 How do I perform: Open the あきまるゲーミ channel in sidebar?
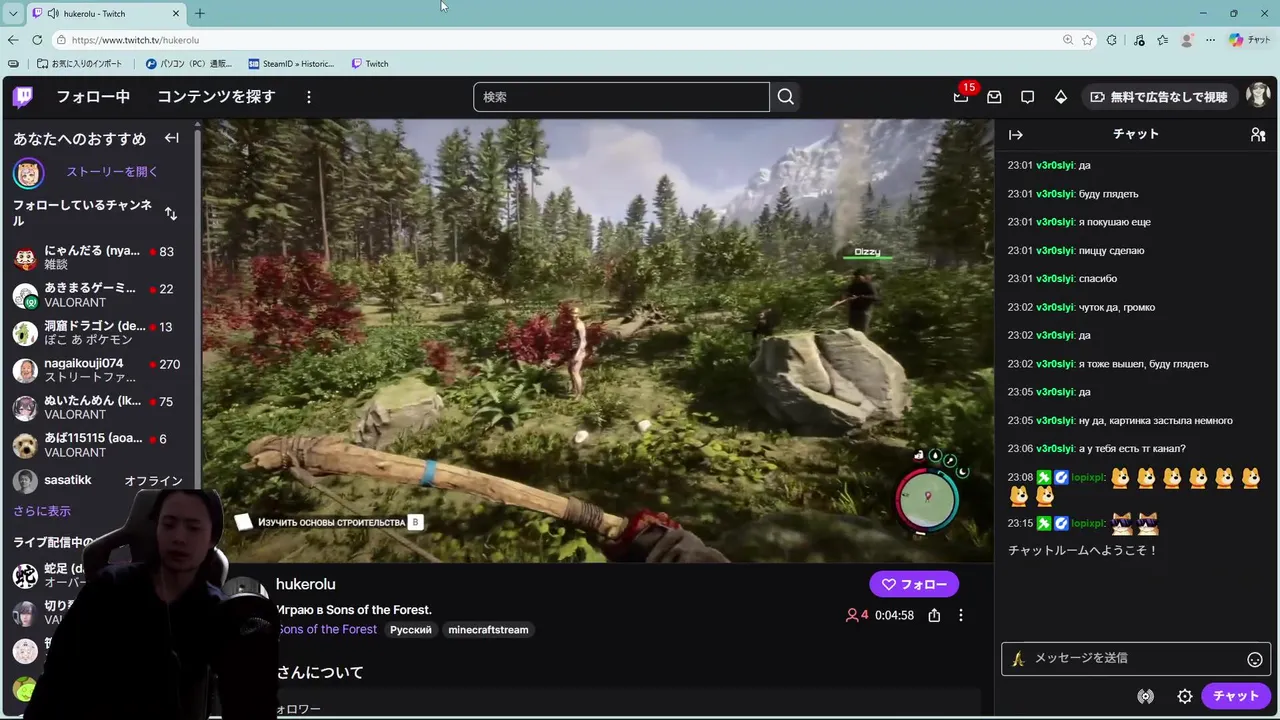[100, 295]
